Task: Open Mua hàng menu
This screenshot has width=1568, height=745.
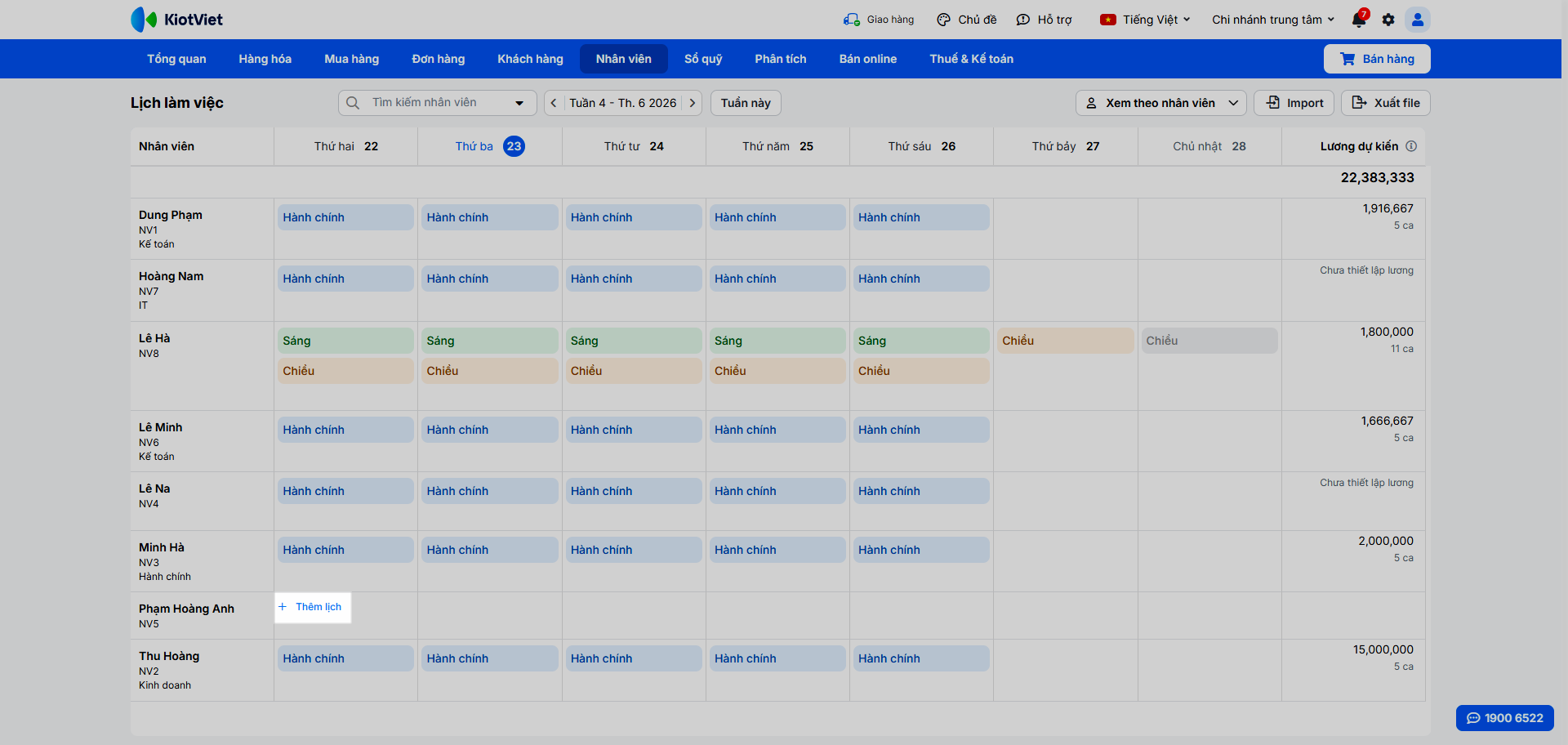Action: pyautogui.click(x=351, y=59)
